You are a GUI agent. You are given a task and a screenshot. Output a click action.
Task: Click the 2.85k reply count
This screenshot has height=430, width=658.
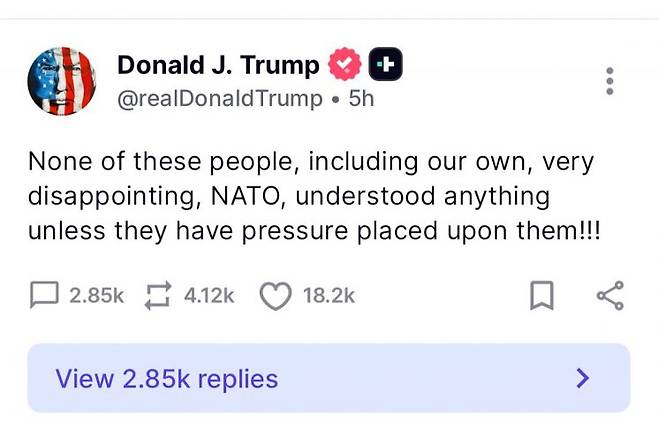pos(96,295)
